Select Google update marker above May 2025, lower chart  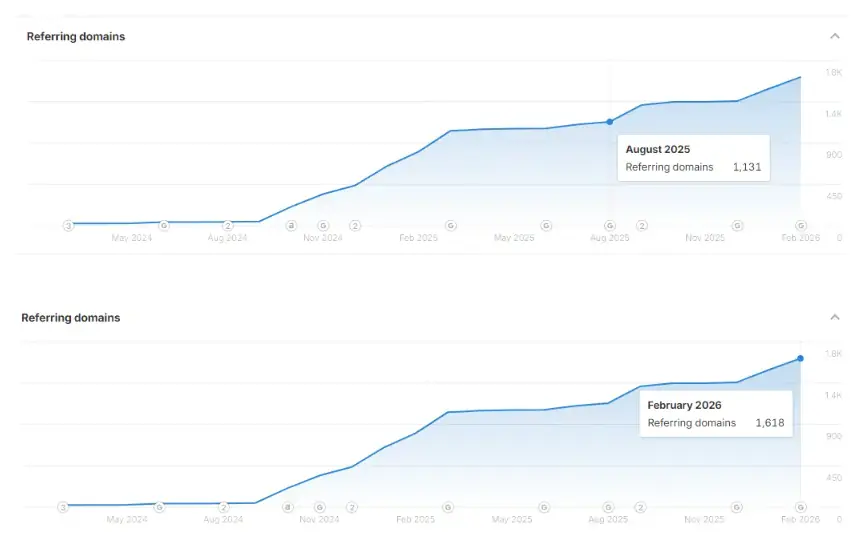click(x=544, y=507)
